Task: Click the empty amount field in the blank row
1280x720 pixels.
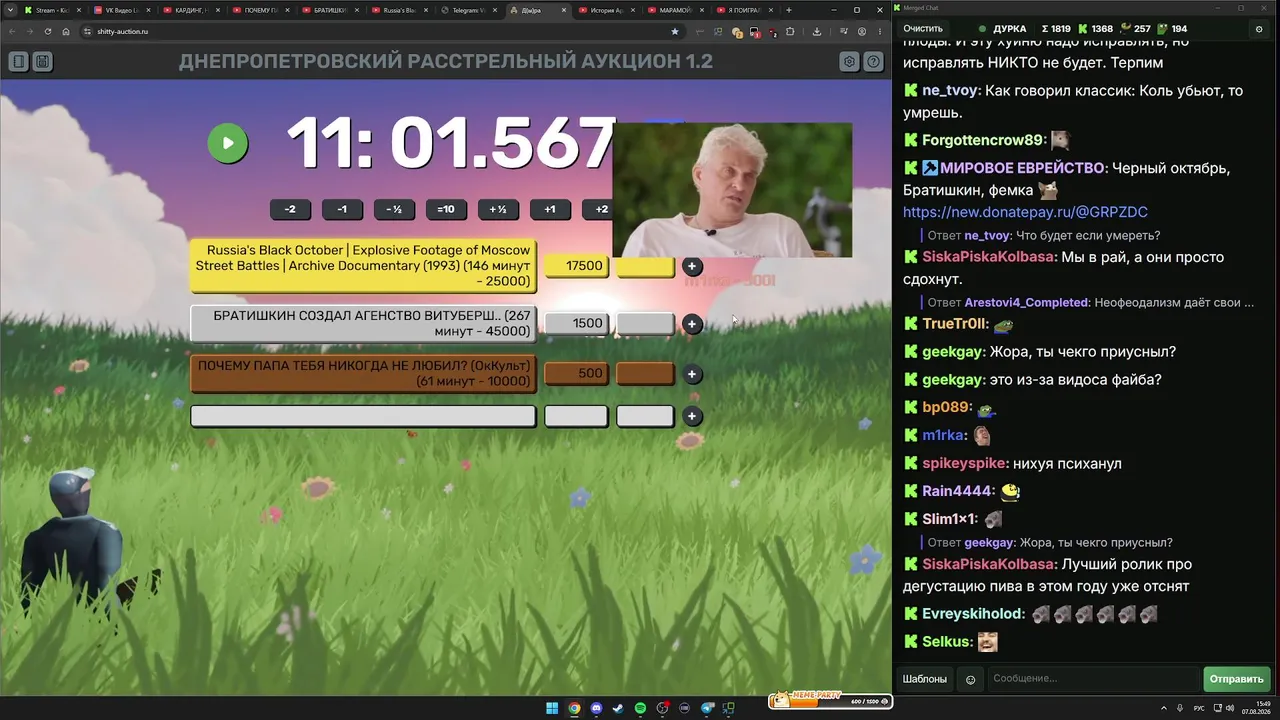Action: coord(576,416)
